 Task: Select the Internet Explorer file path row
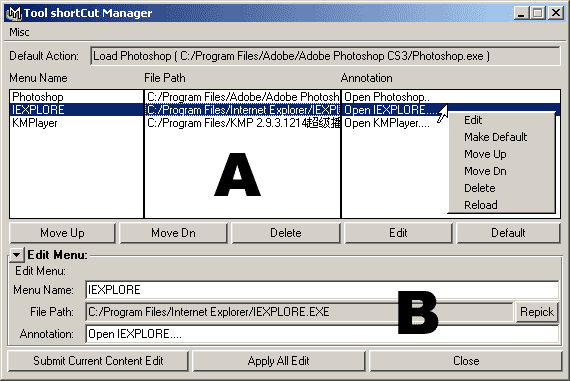pyautogui.click(x=242, y=110)
